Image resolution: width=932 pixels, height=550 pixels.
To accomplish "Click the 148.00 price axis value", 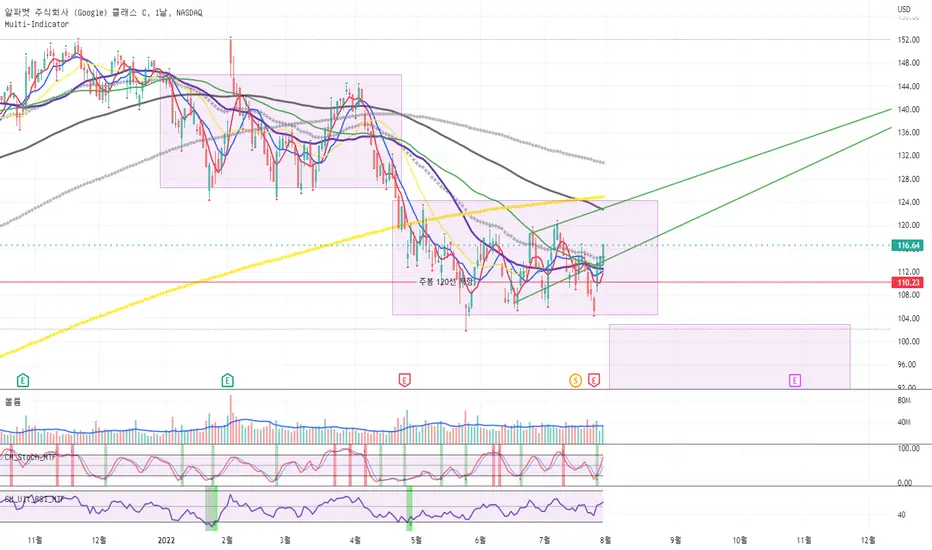I will pyautogui.click(x=909, y=63).
